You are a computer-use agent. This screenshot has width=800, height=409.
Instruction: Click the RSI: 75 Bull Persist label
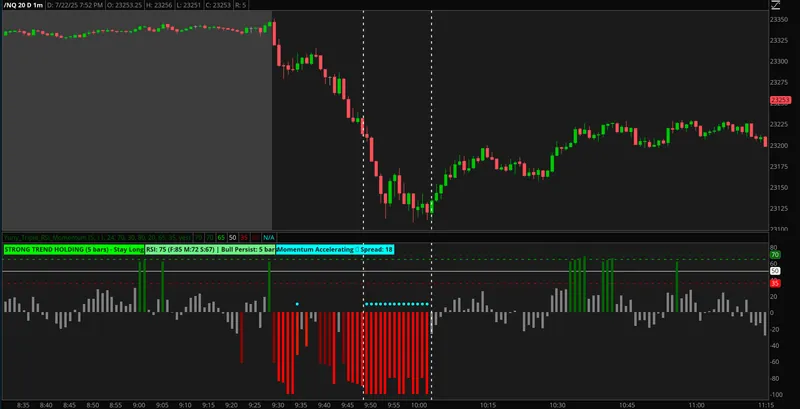210,249
